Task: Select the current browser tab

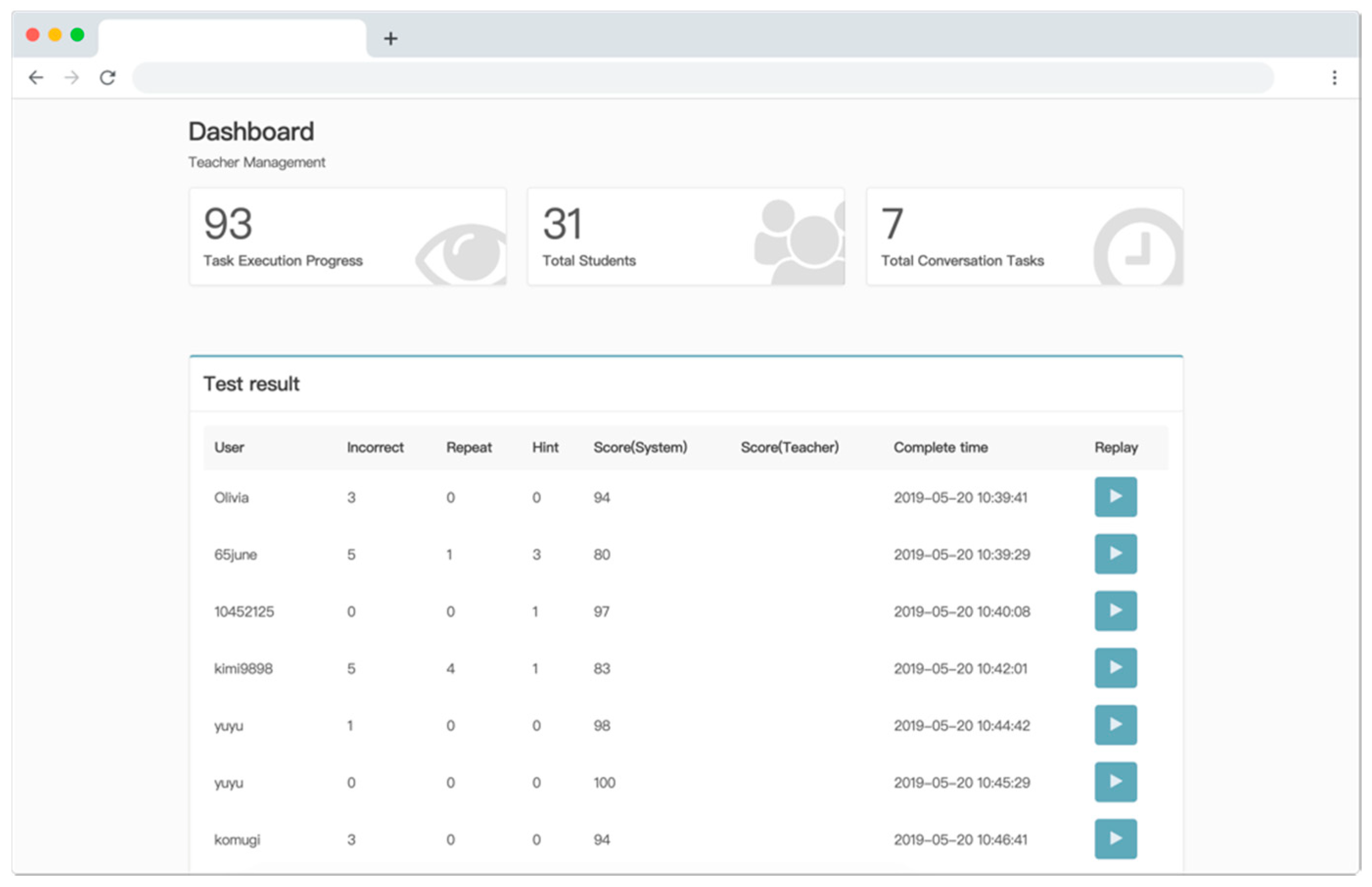Action: pos(232,39)
